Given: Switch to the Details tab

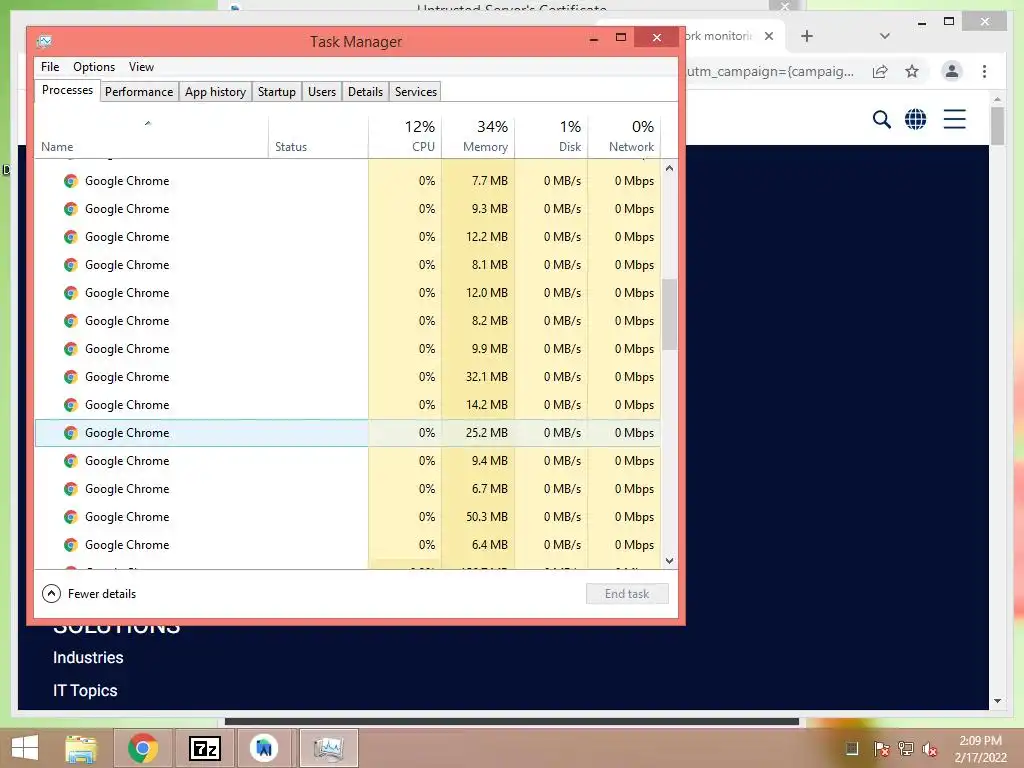Looking at the screenshot, I should [365, 91].
